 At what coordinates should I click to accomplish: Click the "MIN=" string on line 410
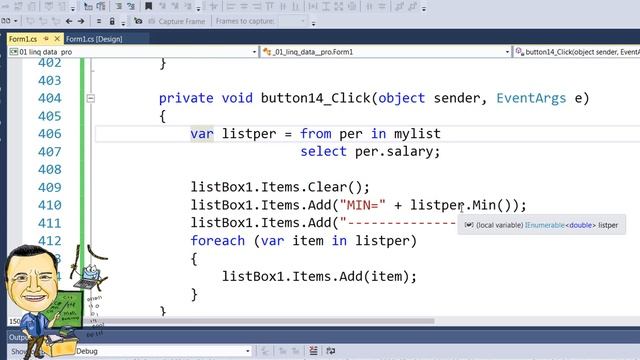pyautogui.click(x=362, y=205)
